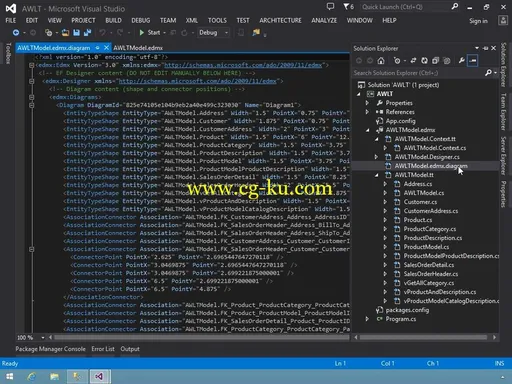Viewport: 512px width, 384px height.
Task: Open File Explorer from the taskbar
Action: tap(54, 377)
